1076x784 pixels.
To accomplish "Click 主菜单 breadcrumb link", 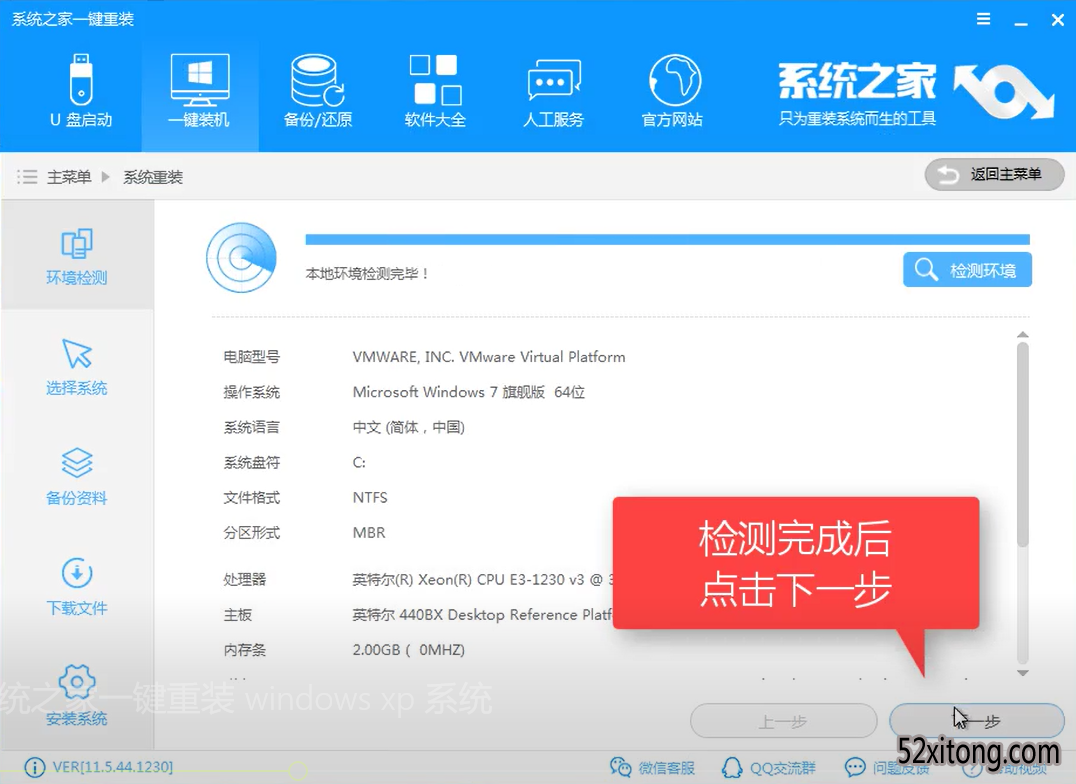I will tap(69, 177).
